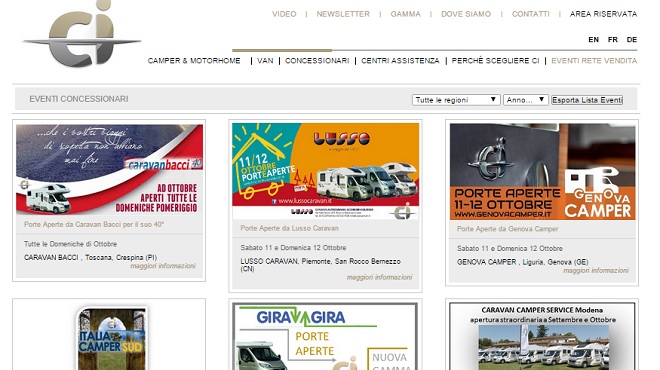Expand the Tutte le regioni dropdown

(x=456, y=100)
